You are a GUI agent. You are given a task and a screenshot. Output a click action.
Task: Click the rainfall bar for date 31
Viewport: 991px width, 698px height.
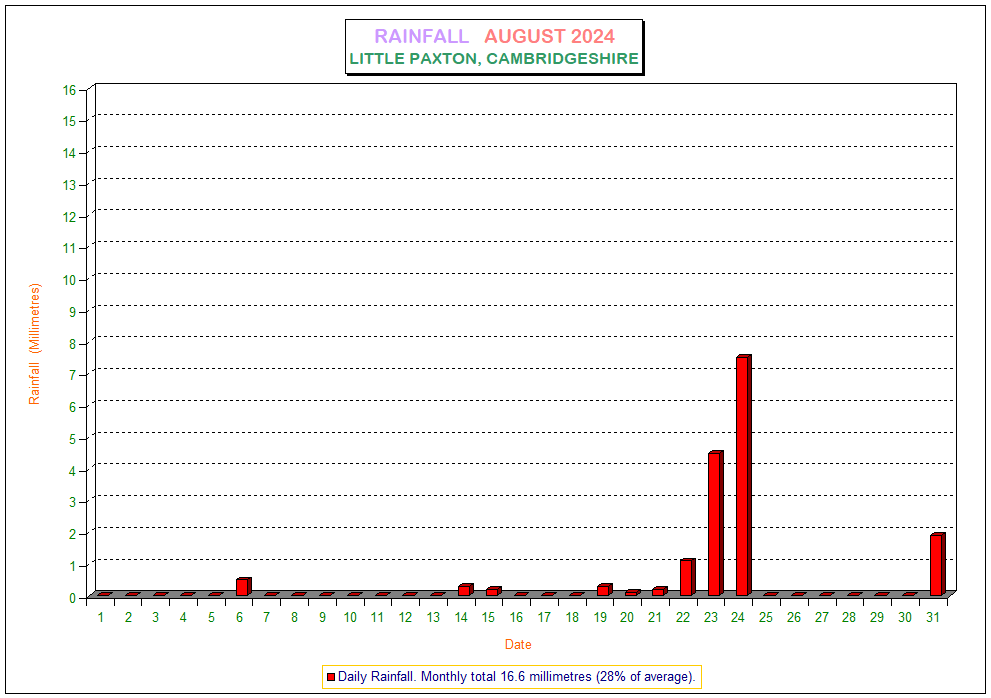pyautogui.click(x=937, y=565)
